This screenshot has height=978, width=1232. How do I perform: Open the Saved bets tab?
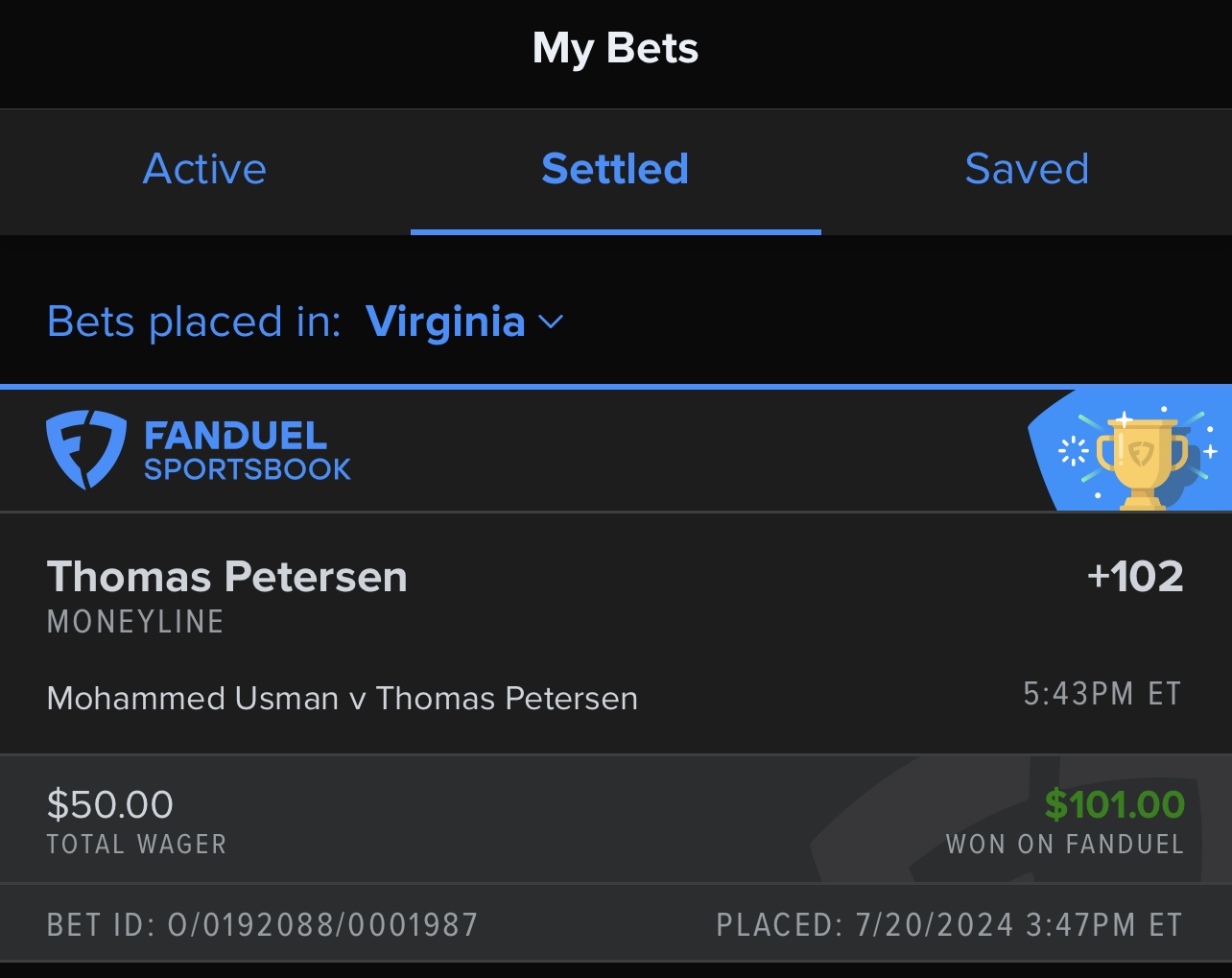(1027, 170)
